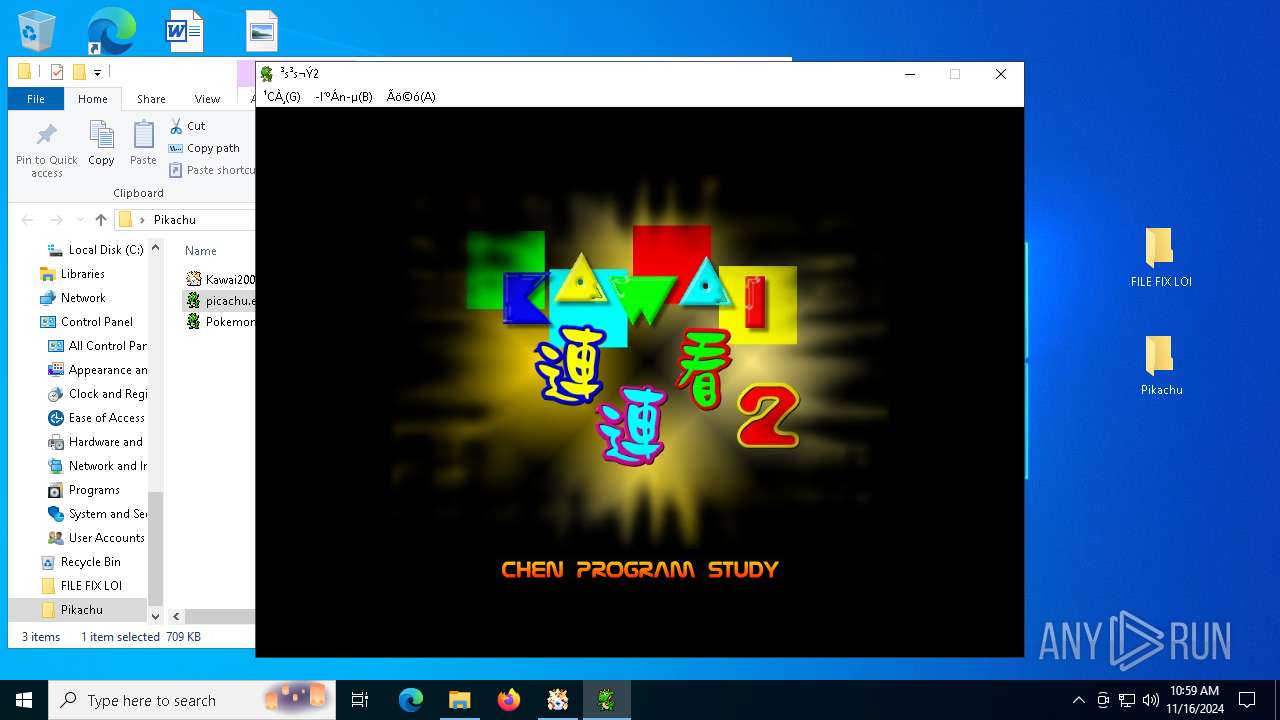The height and width of the screenshot is (720, 1280).
Task: Switch to the Kawai game taskbar icon
Action: 558,700
